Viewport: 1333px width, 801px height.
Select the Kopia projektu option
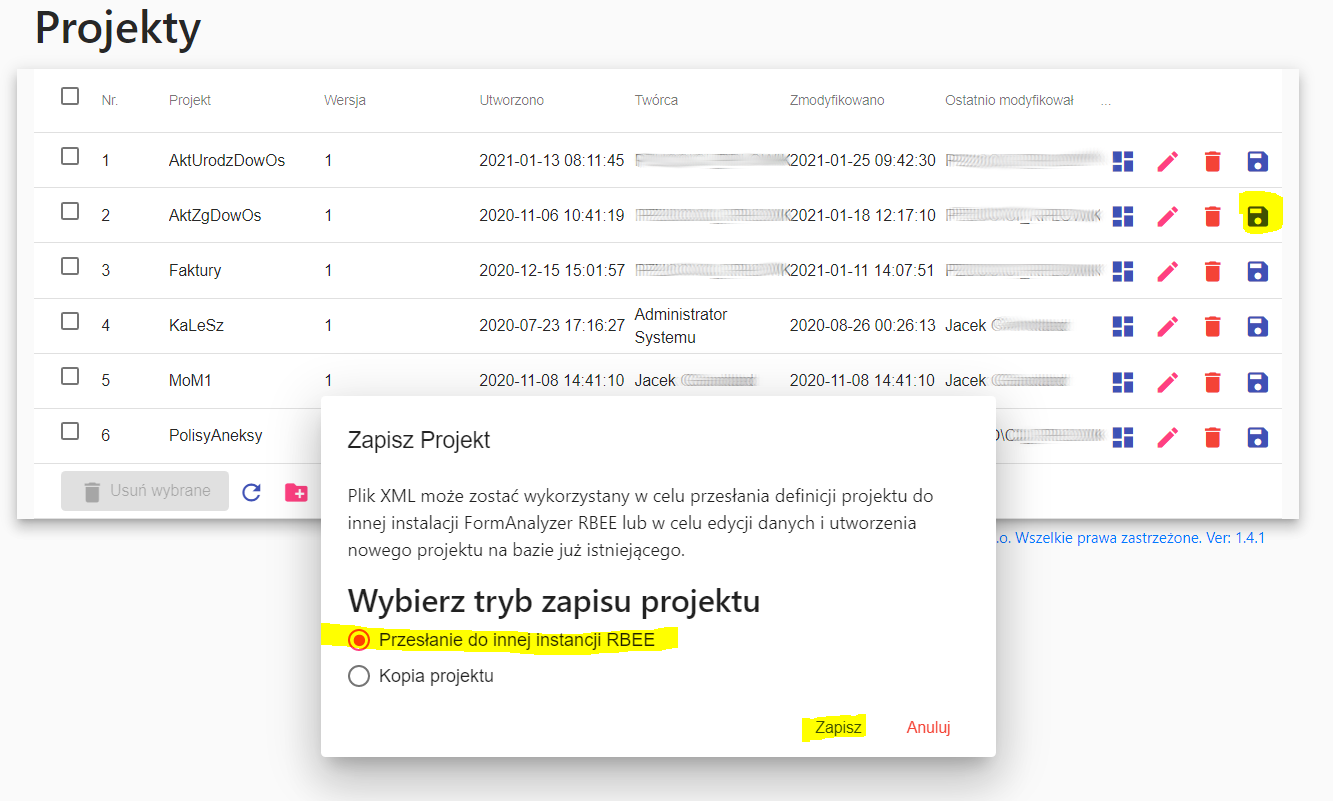pyautogui.click(x=359, y=675)
